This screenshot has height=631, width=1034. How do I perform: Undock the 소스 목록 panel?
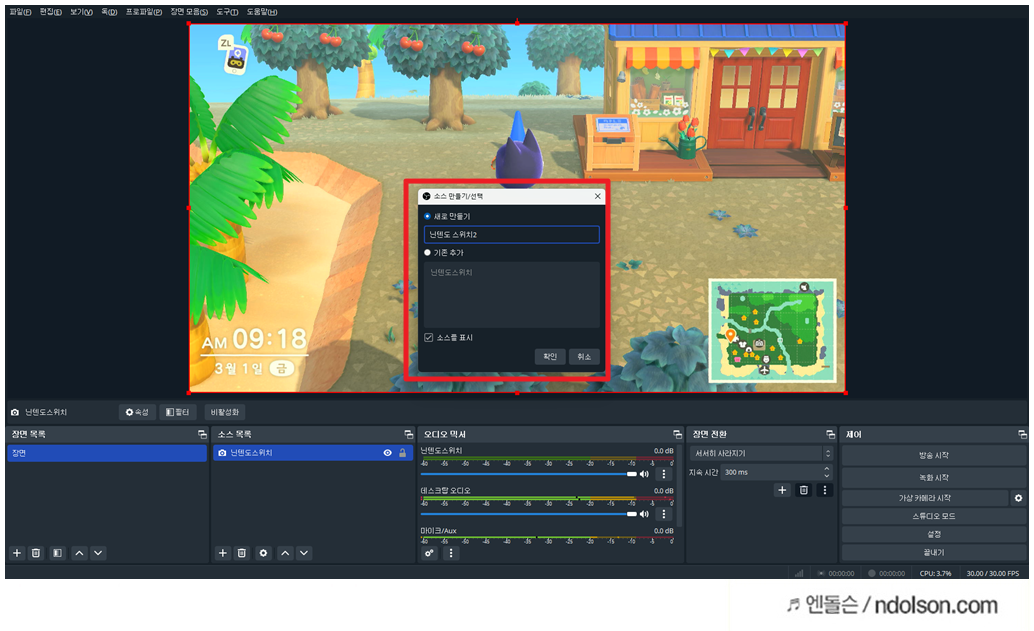pyautogui.click(x=408, y=435)
